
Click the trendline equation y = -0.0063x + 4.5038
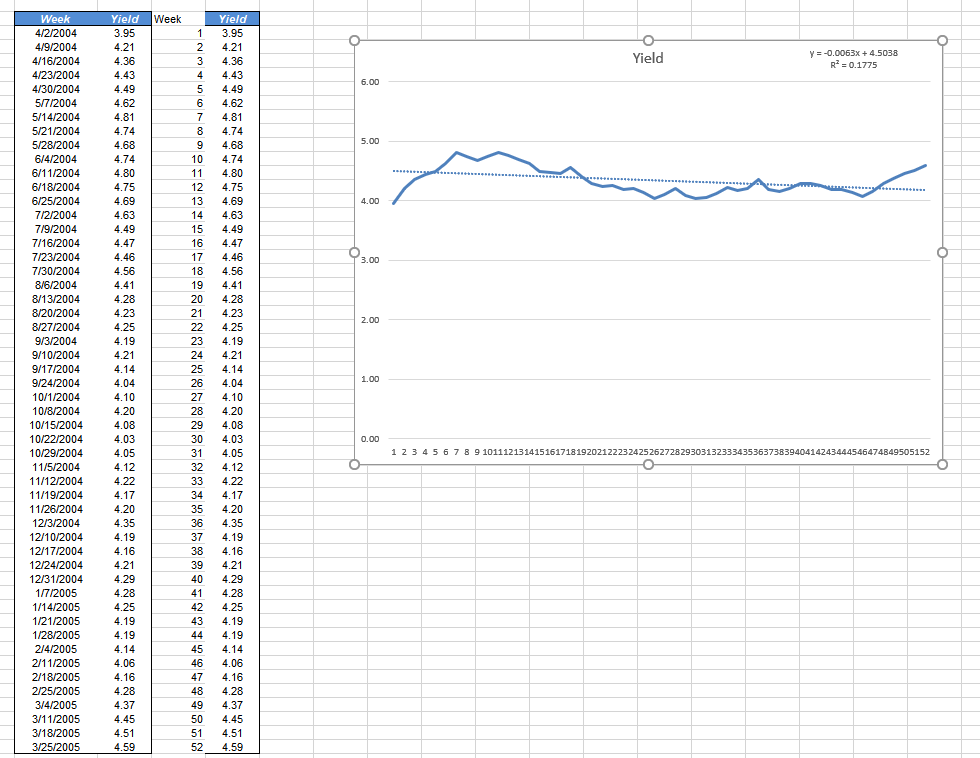point(853,53)
